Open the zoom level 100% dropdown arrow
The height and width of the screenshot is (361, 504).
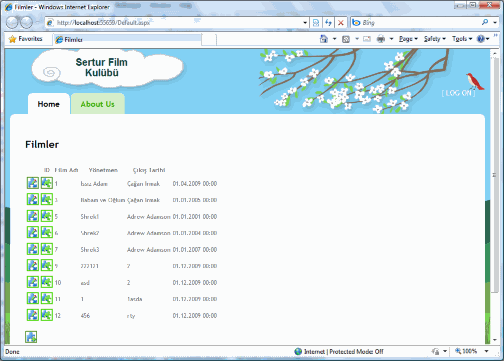click(x=486, y=351)
